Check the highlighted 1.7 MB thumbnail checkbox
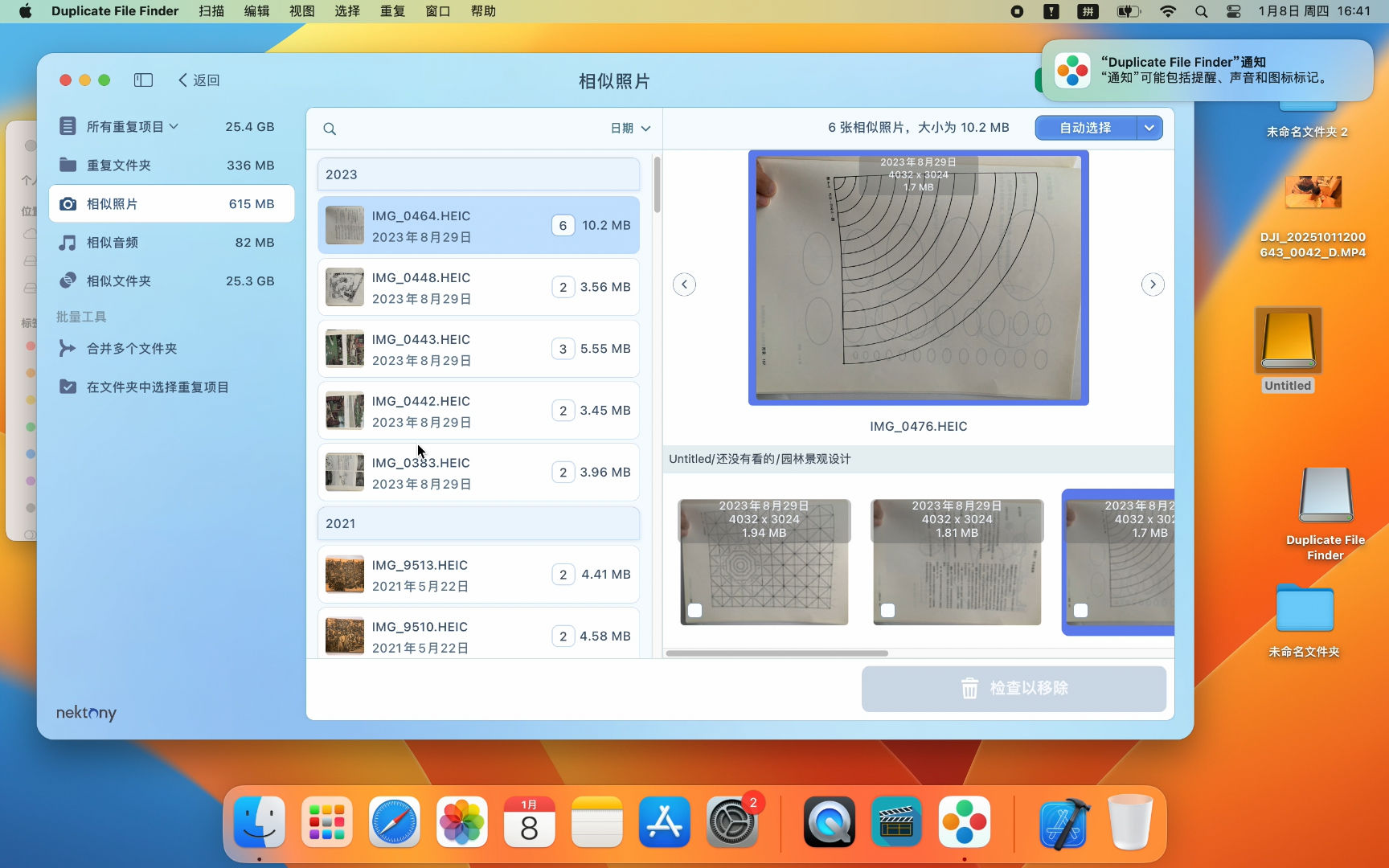This screenshot has height=868, width=1389. click(1081, 611)
